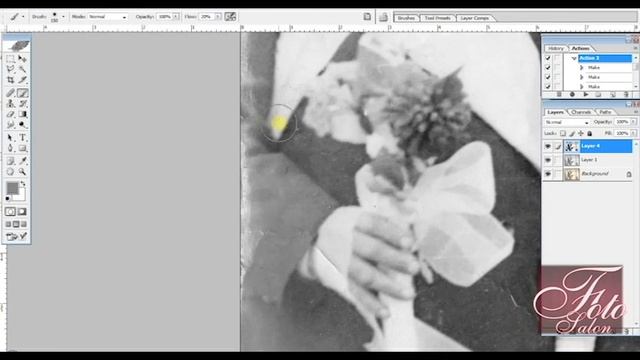Reset to default foreground and background colors
Image resolution: width=640 pixels, height=360 pixels.
click(8, 199)
